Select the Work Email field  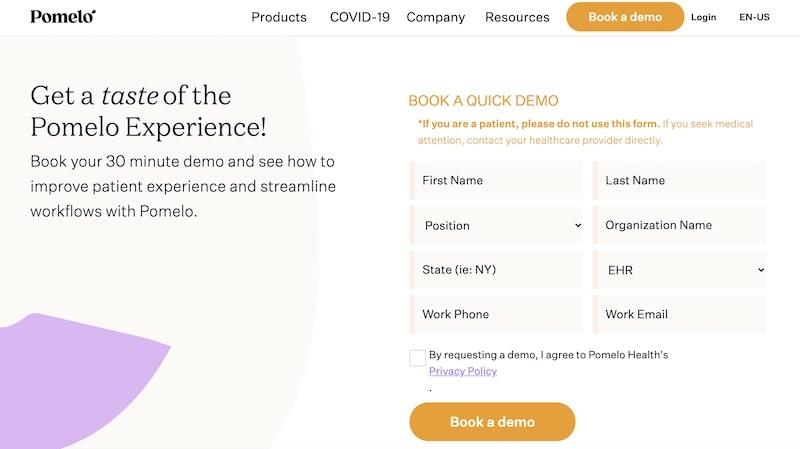coord(680,314)
